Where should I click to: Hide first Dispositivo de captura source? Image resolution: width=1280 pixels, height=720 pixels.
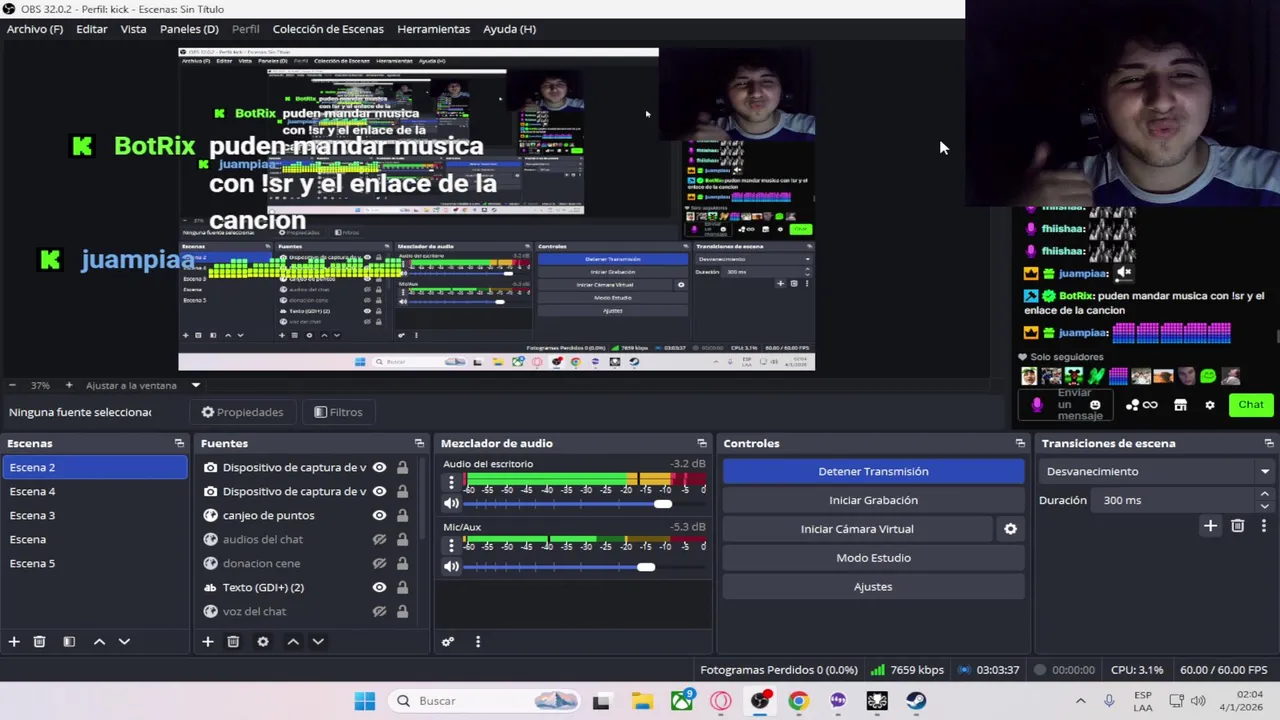(379, 467)
